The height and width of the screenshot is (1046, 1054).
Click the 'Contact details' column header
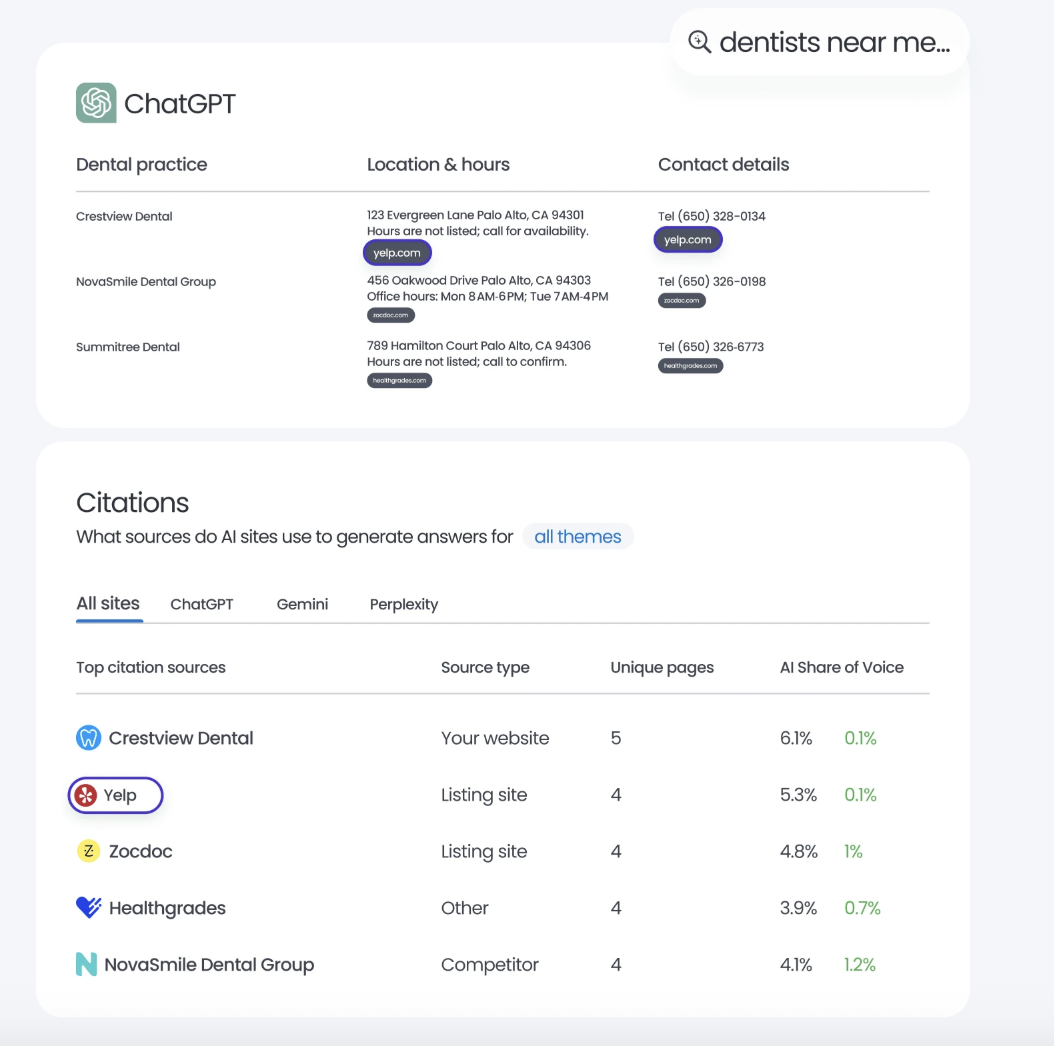click(723, 165)
